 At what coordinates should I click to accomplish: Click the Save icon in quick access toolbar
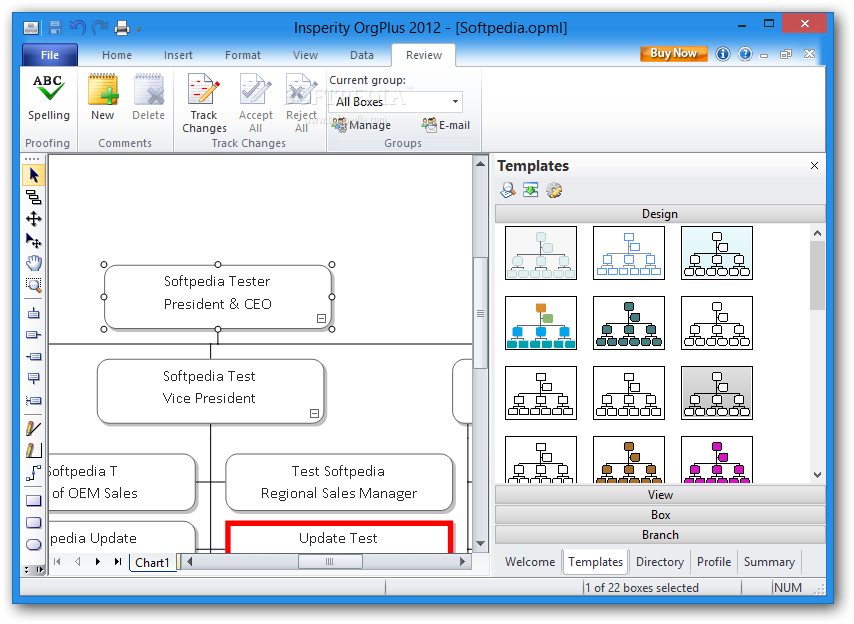point(55,27)
